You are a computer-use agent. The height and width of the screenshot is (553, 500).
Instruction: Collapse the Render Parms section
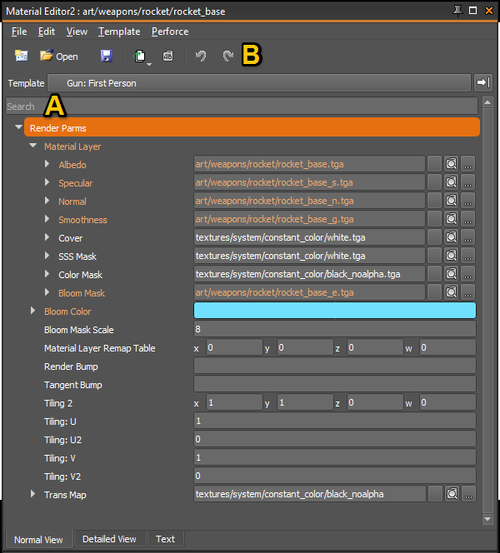point(19,127)
